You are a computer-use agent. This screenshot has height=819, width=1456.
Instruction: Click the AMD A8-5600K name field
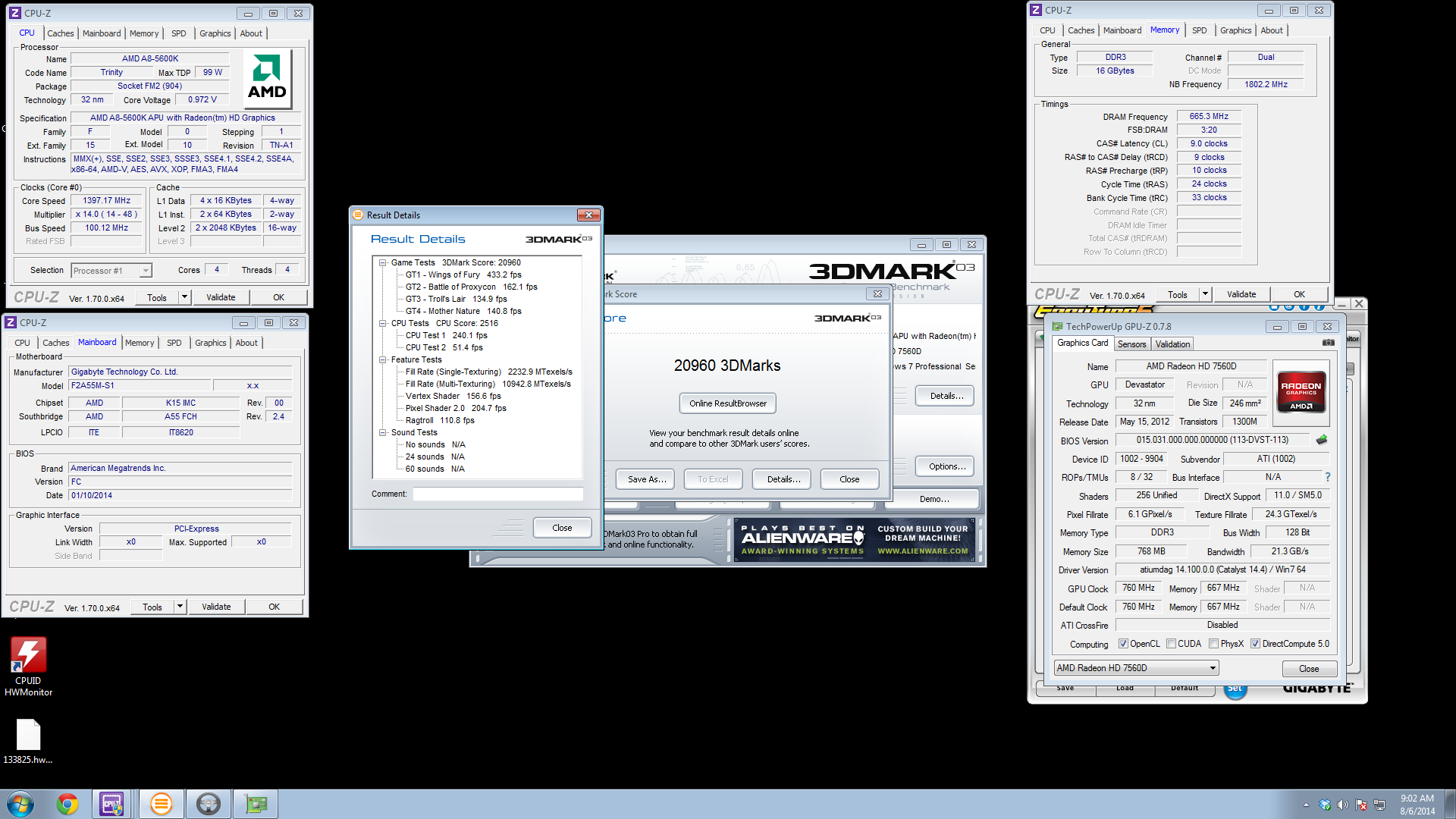point(150,58)
